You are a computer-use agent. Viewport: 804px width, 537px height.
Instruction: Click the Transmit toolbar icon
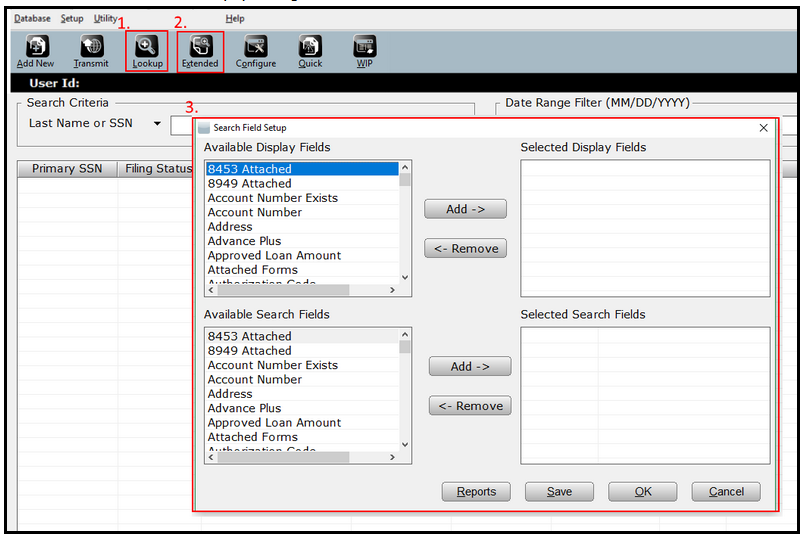pyautogui.click(x=91, y=51)
